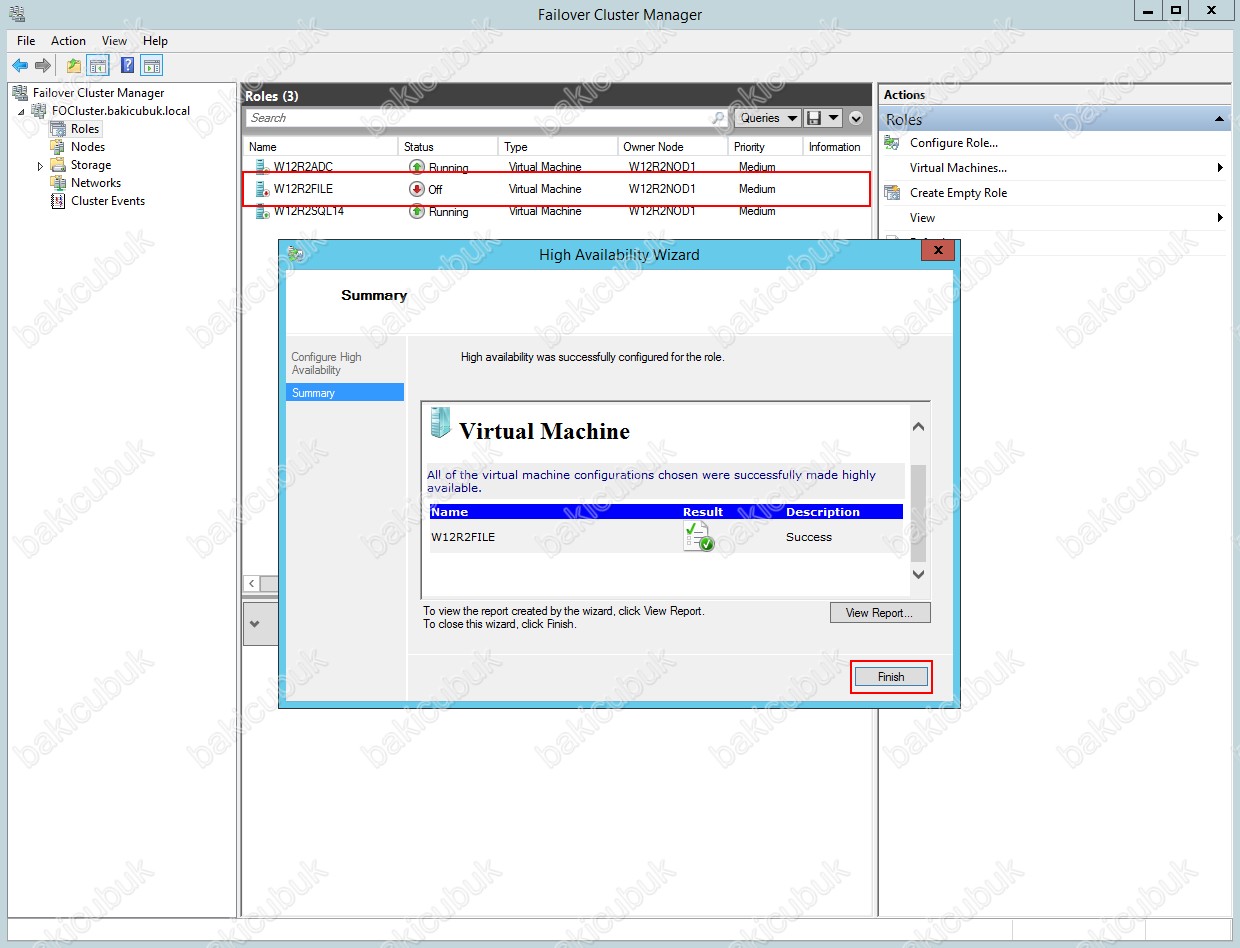Open the save query dropdown arrow
1240x948 pixels.
point(833,118)
